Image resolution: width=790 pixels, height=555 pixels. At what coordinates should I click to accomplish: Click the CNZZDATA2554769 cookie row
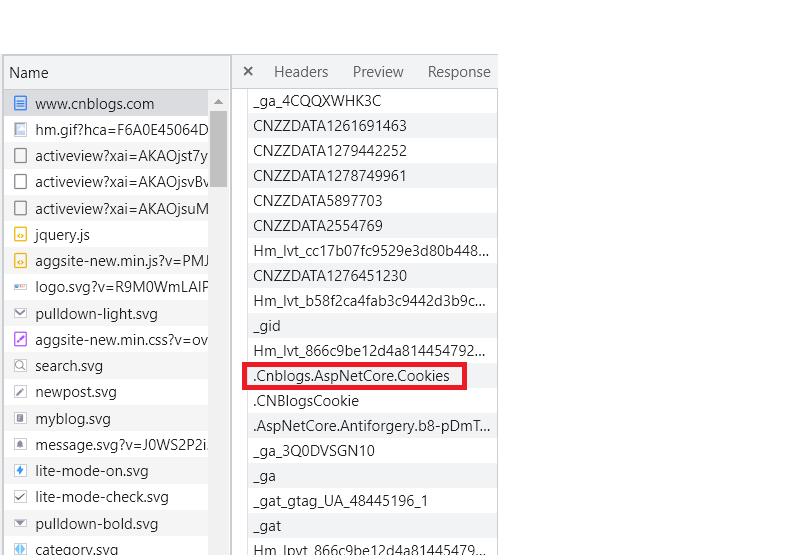coord(372,226)
